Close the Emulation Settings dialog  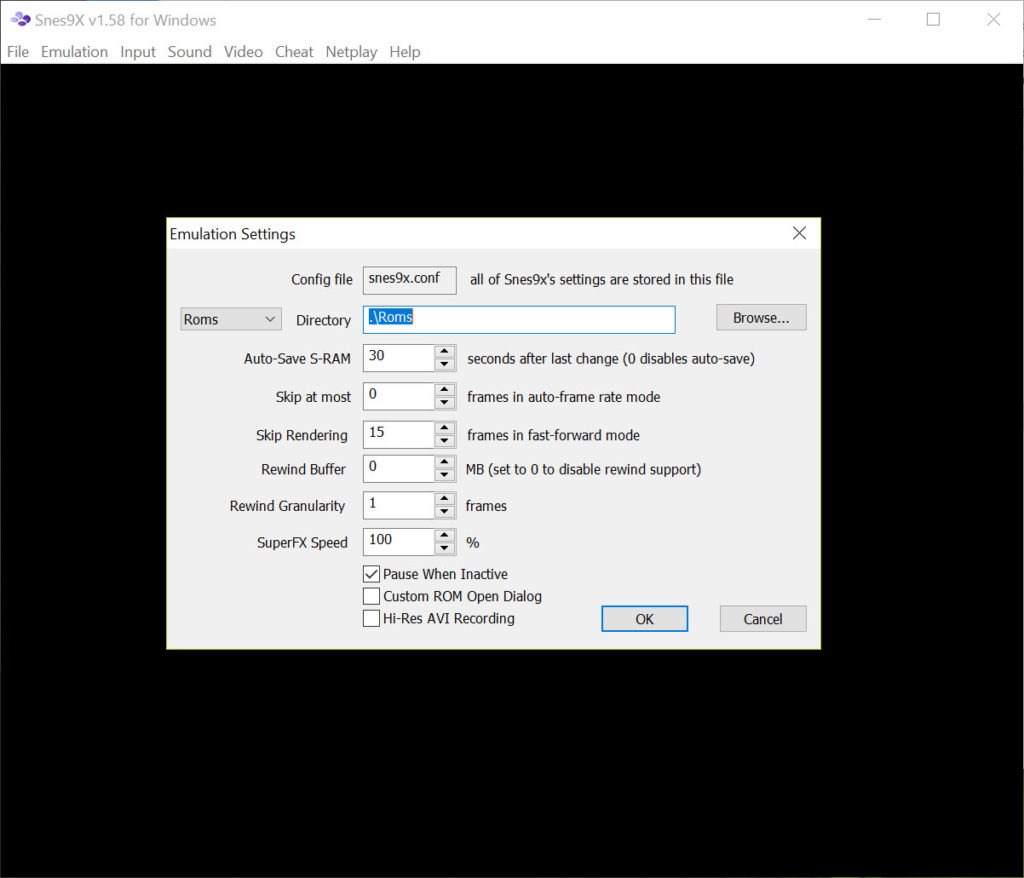[799, 233]
